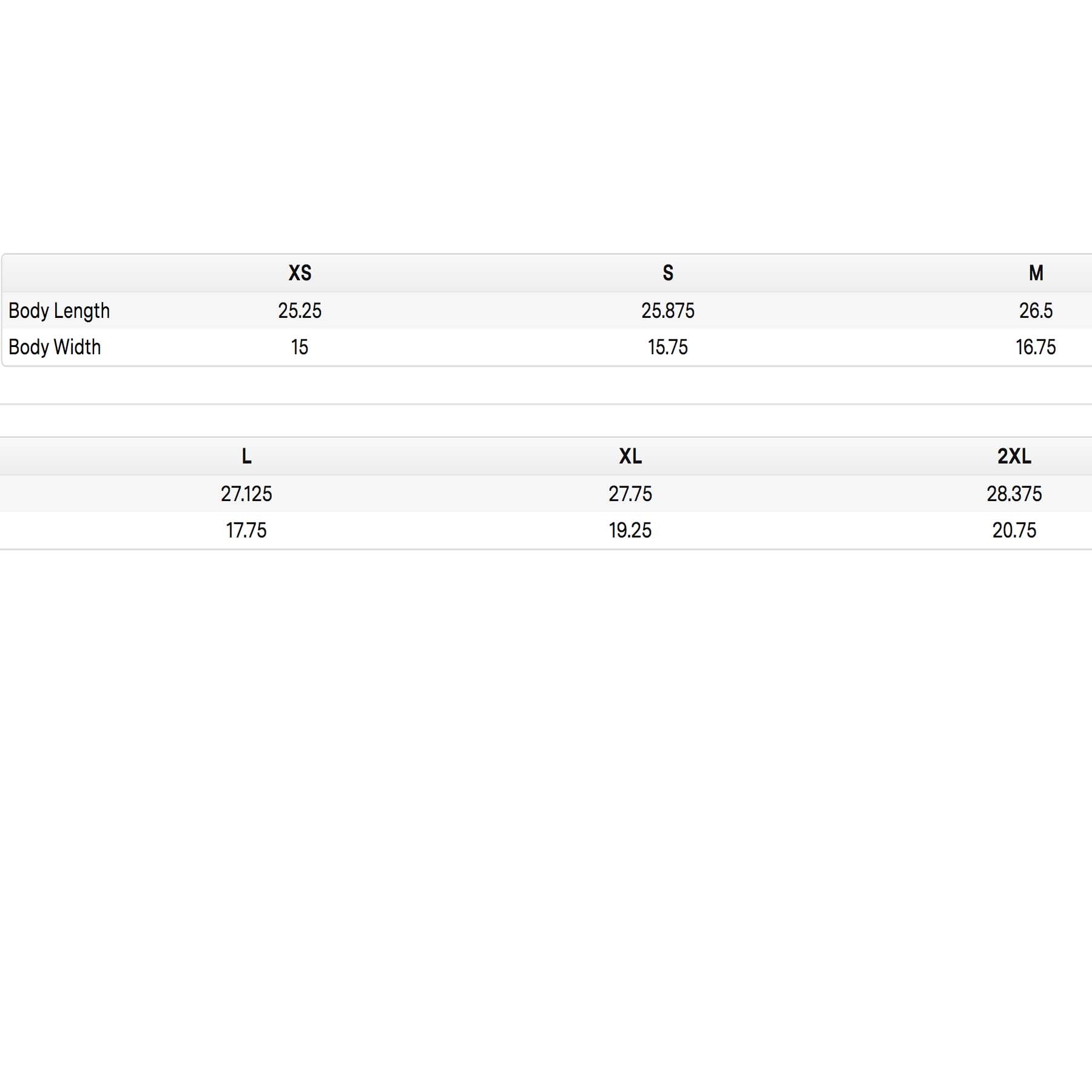The width and height of the screenshot is (1092, 1092).
Task: Select the 26.5 body length cell
Action: pos(1036,311)
